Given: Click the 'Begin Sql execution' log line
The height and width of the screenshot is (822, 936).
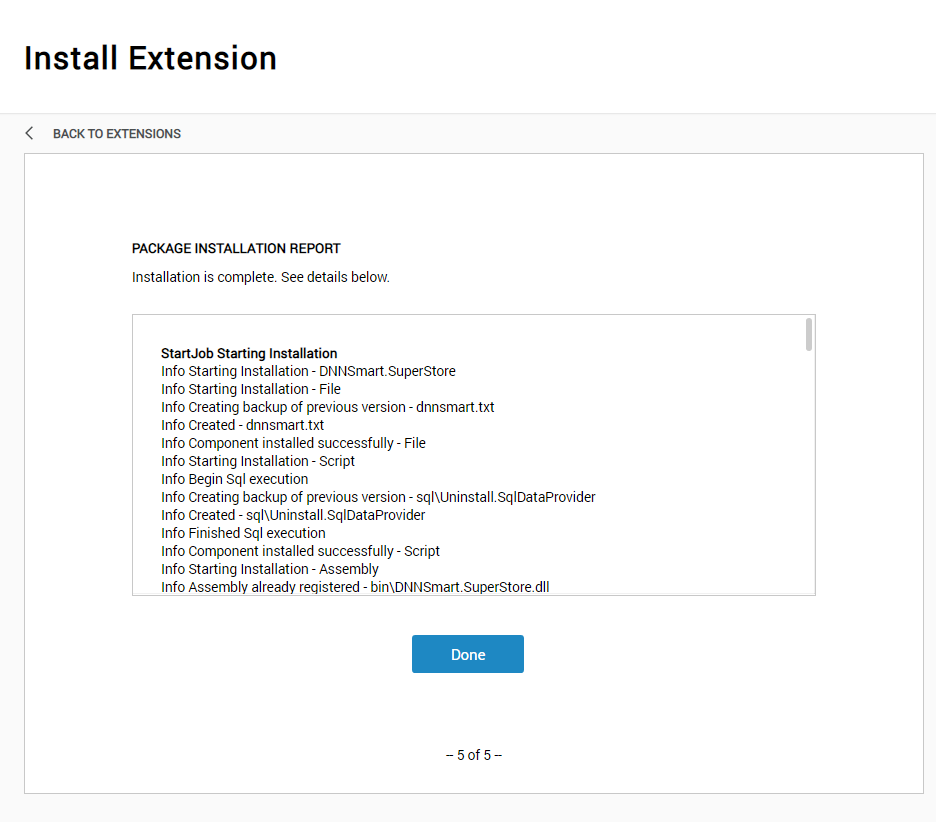Looking at the screenshot, I should [235, 479].
